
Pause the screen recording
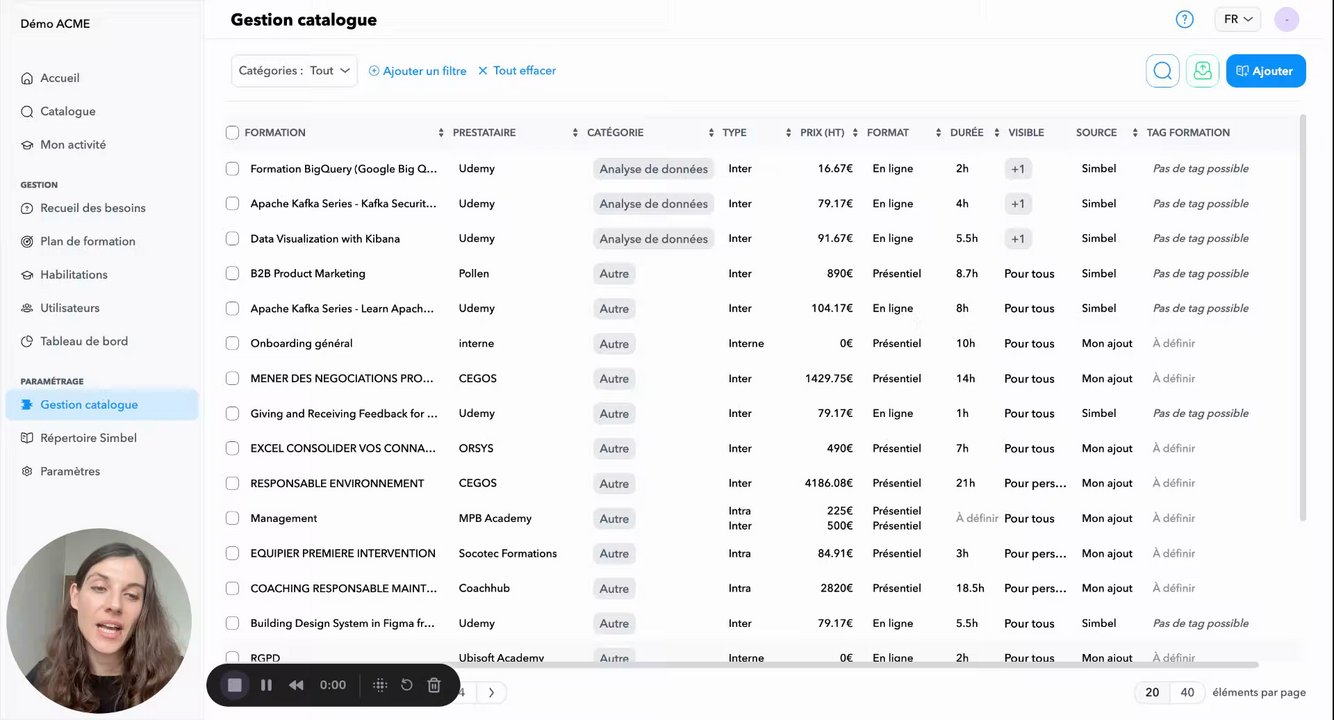coord(266,685)
